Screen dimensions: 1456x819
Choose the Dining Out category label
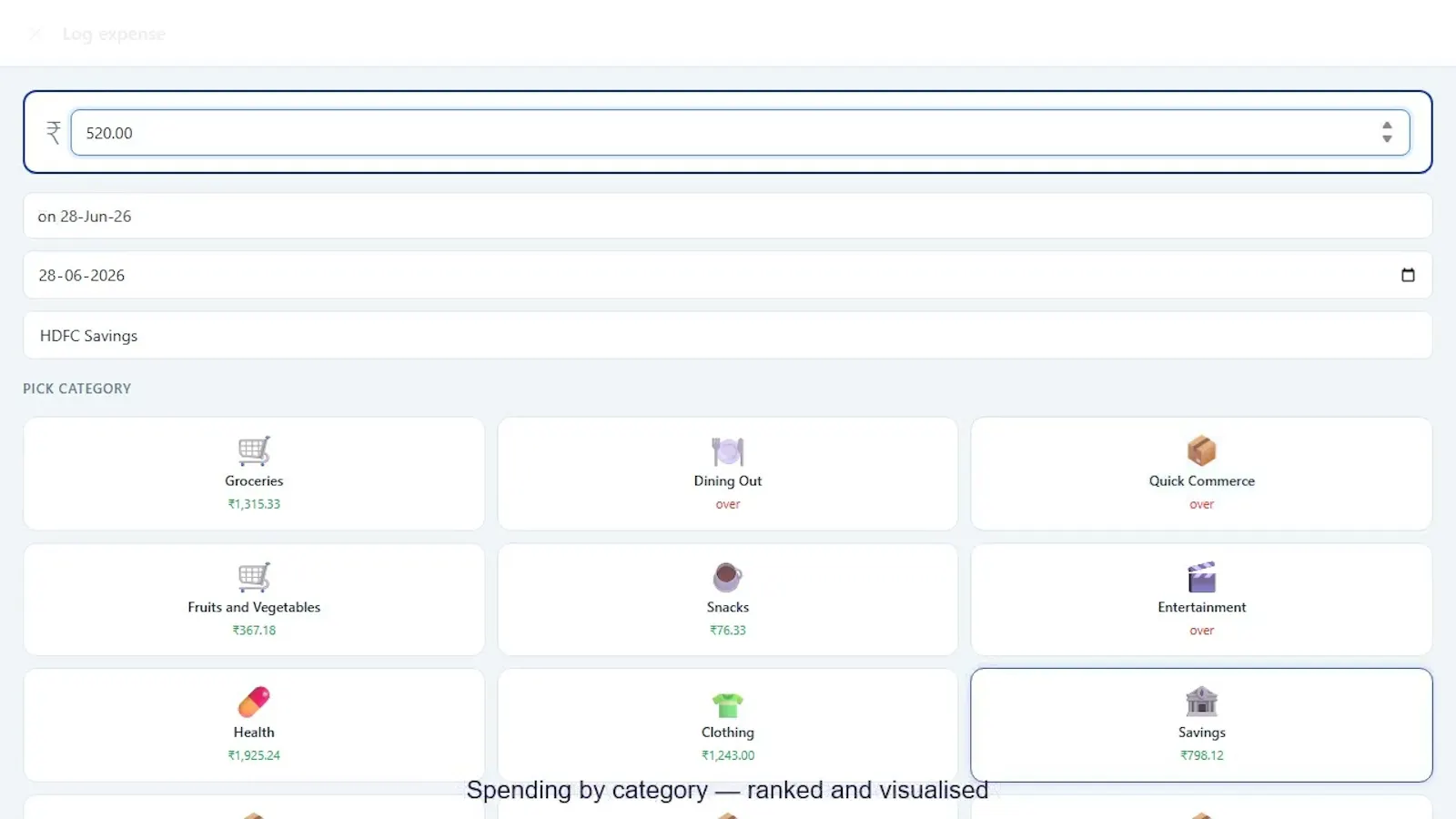(x=728, y=480)
